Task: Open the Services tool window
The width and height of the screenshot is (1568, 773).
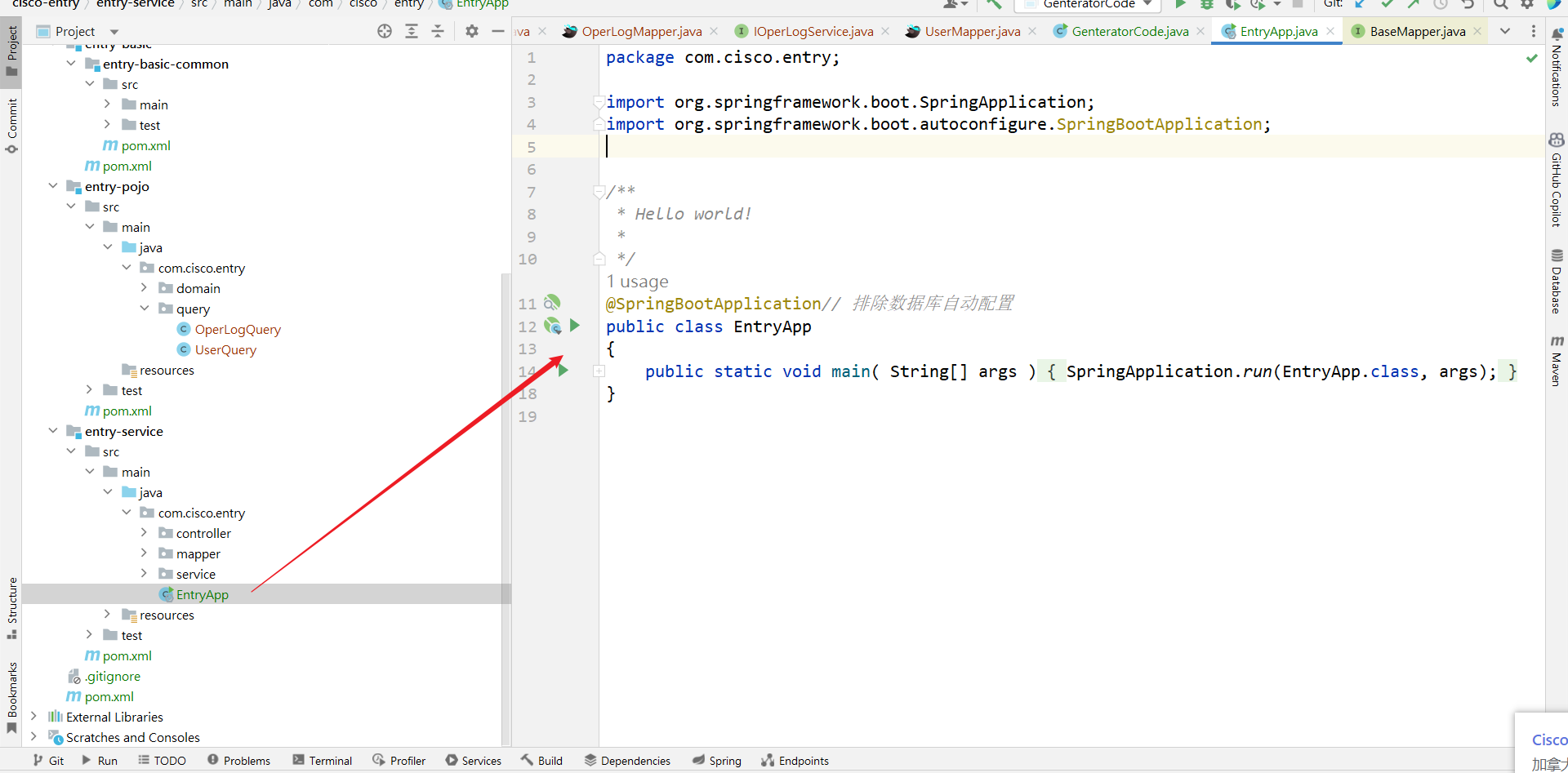Action: [474, 760]
